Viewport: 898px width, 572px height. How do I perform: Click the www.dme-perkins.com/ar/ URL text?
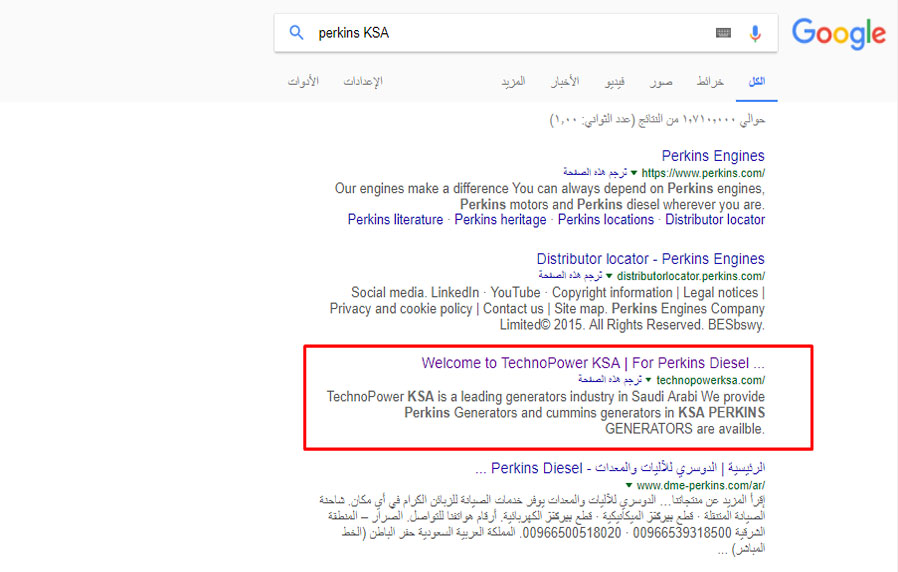(x=701, y=486)
